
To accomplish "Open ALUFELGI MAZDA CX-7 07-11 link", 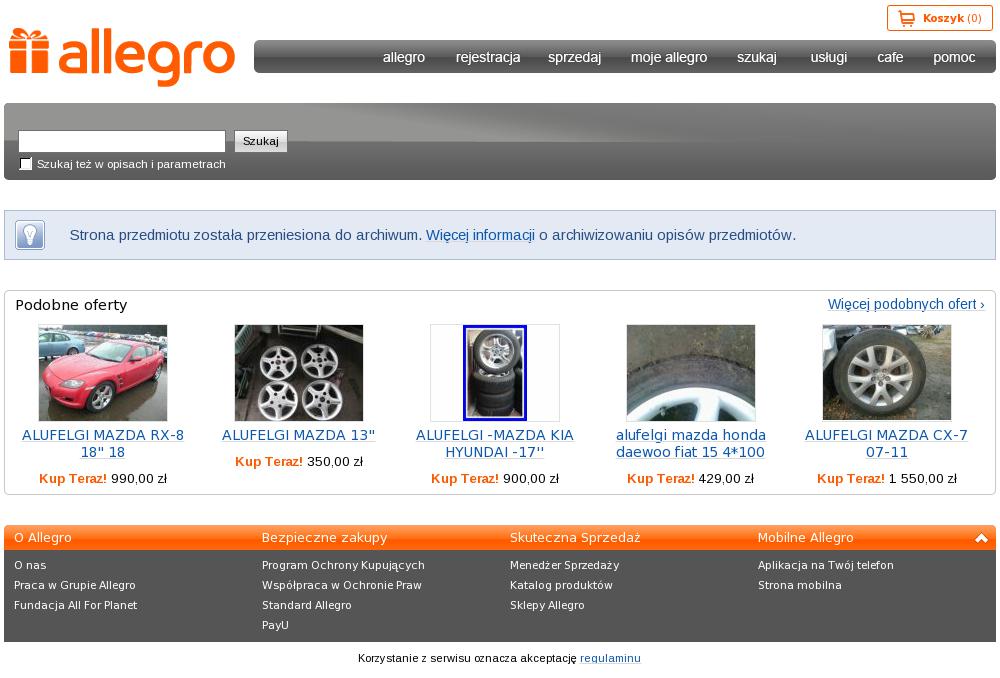I will 886,443.
